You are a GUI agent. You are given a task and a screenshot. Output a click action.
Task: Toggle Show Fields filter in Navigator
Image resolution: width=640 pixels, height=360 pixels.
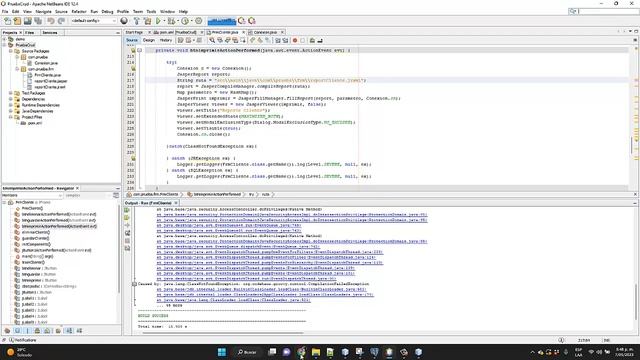point(17,331)
